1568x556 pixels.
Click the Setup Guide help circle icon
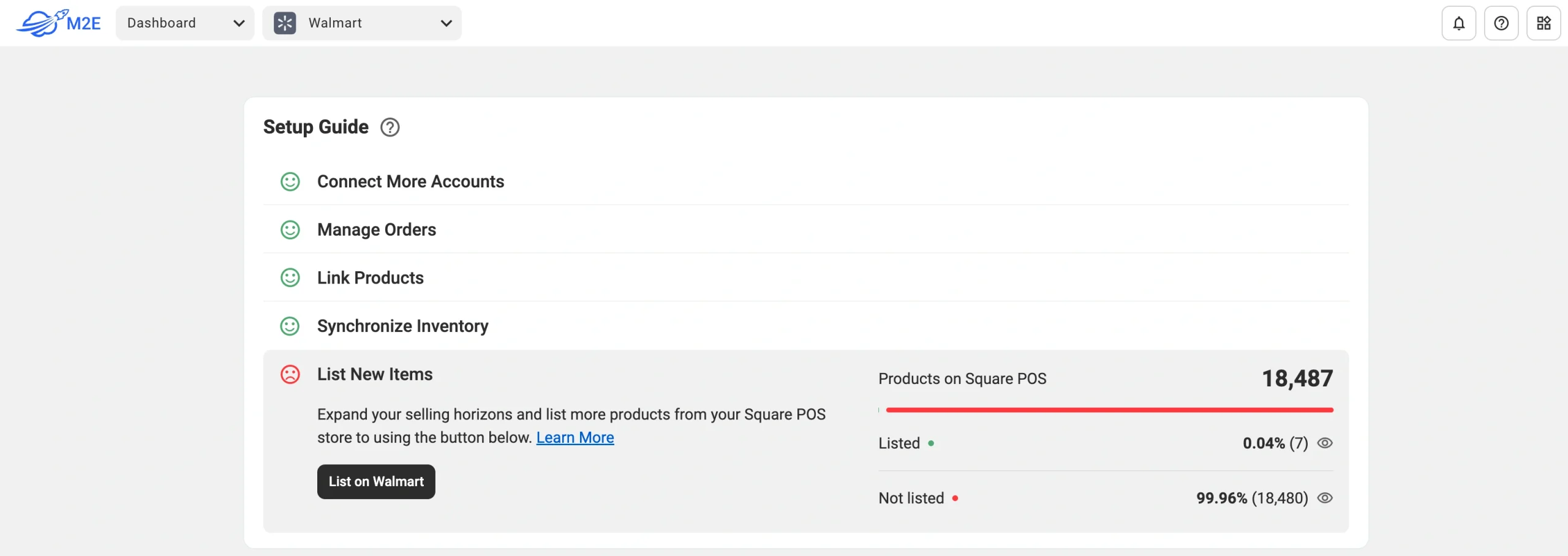[x=390, y=127]
